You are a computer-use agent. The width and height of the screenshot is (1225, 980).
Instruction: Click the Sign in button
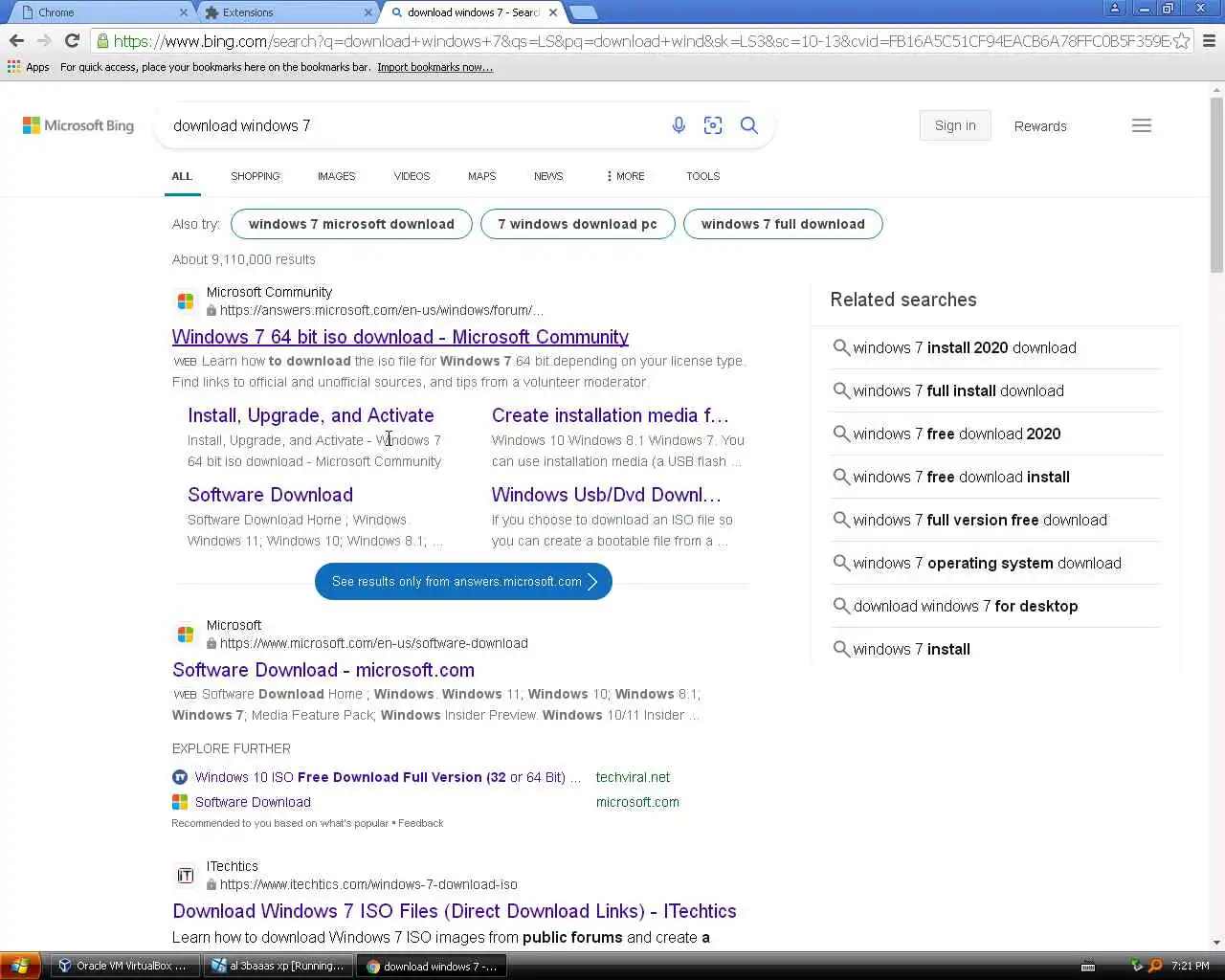[x=955, y=125]
